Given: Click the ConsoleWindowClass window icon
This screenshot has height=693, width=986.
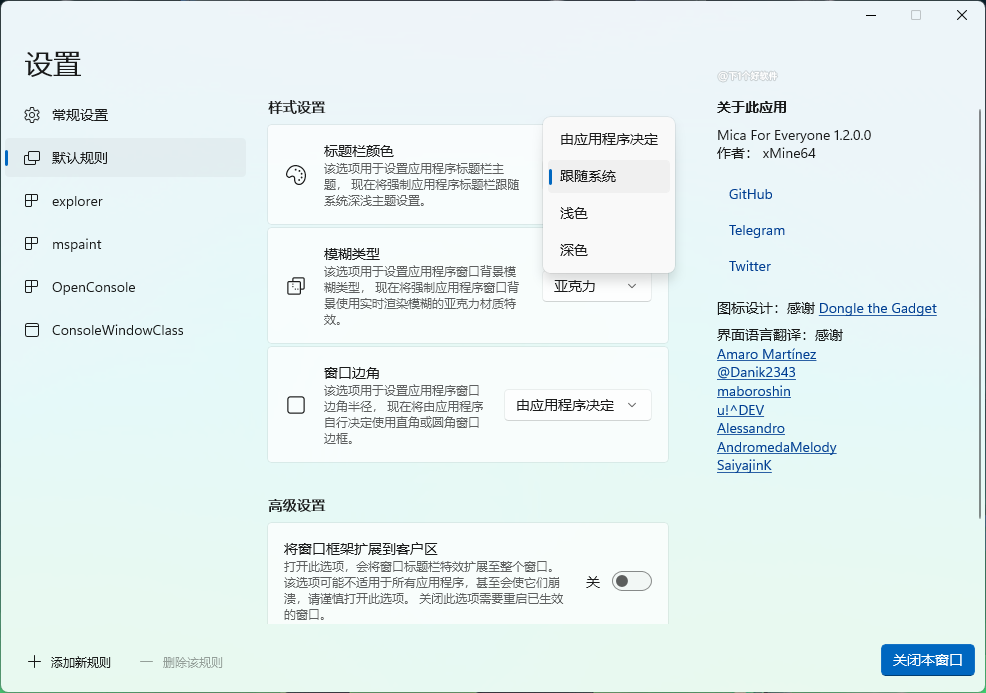Looking at the screenshot, I should pos(33,330).
